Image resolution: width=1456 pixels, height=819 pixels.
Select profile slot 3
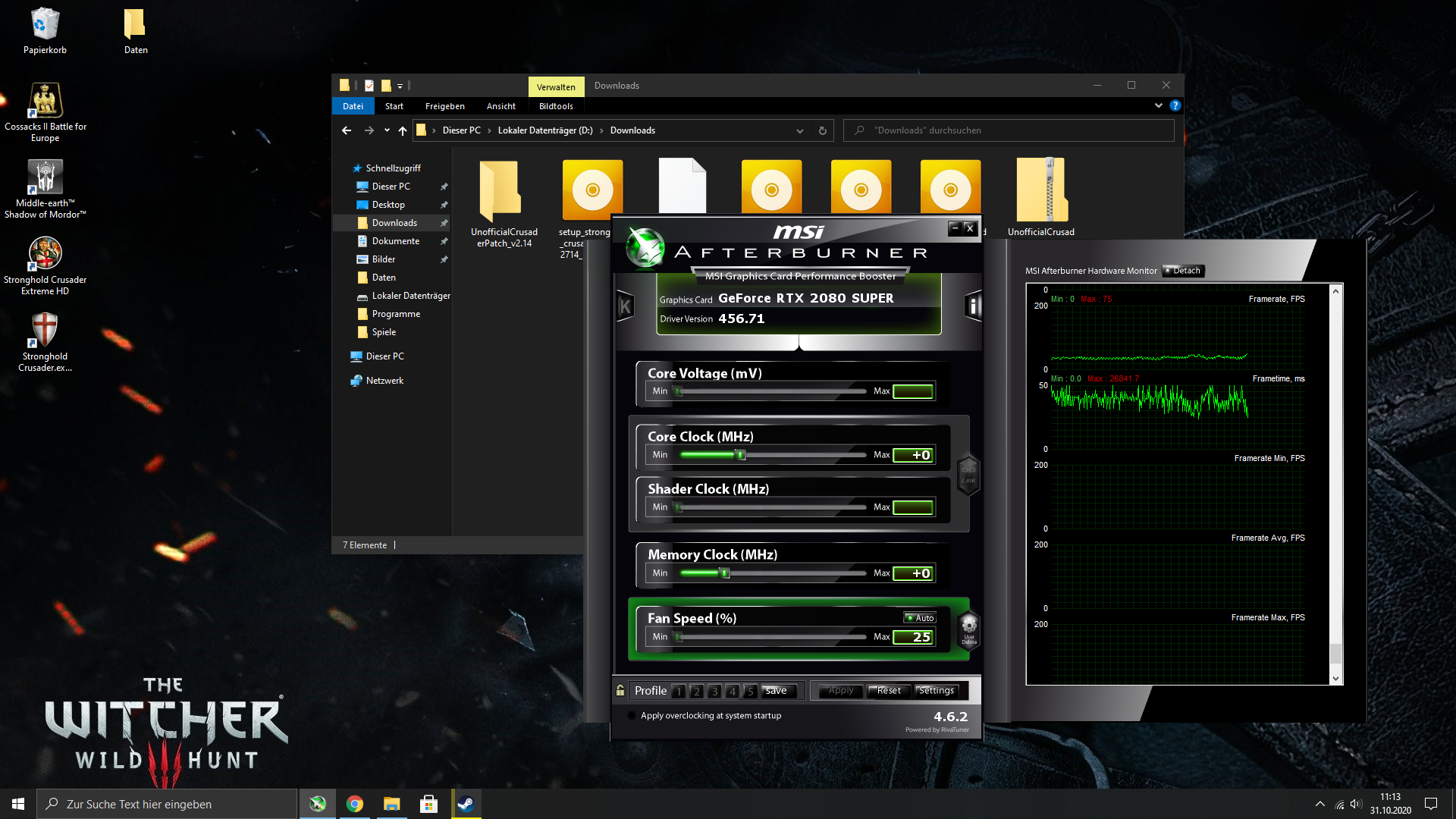714,691
